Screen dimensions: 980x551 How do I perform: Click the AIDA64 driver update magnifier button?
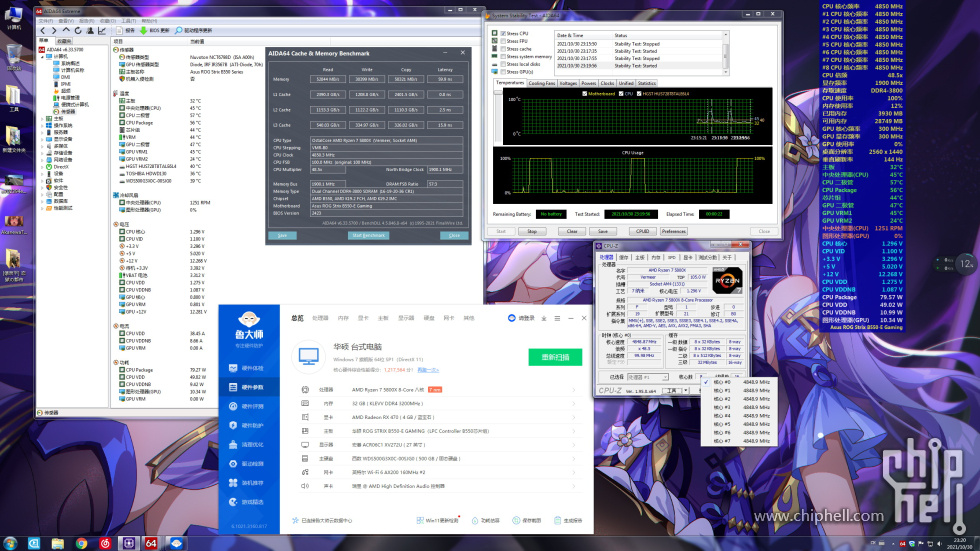click(x=194, y=30)
